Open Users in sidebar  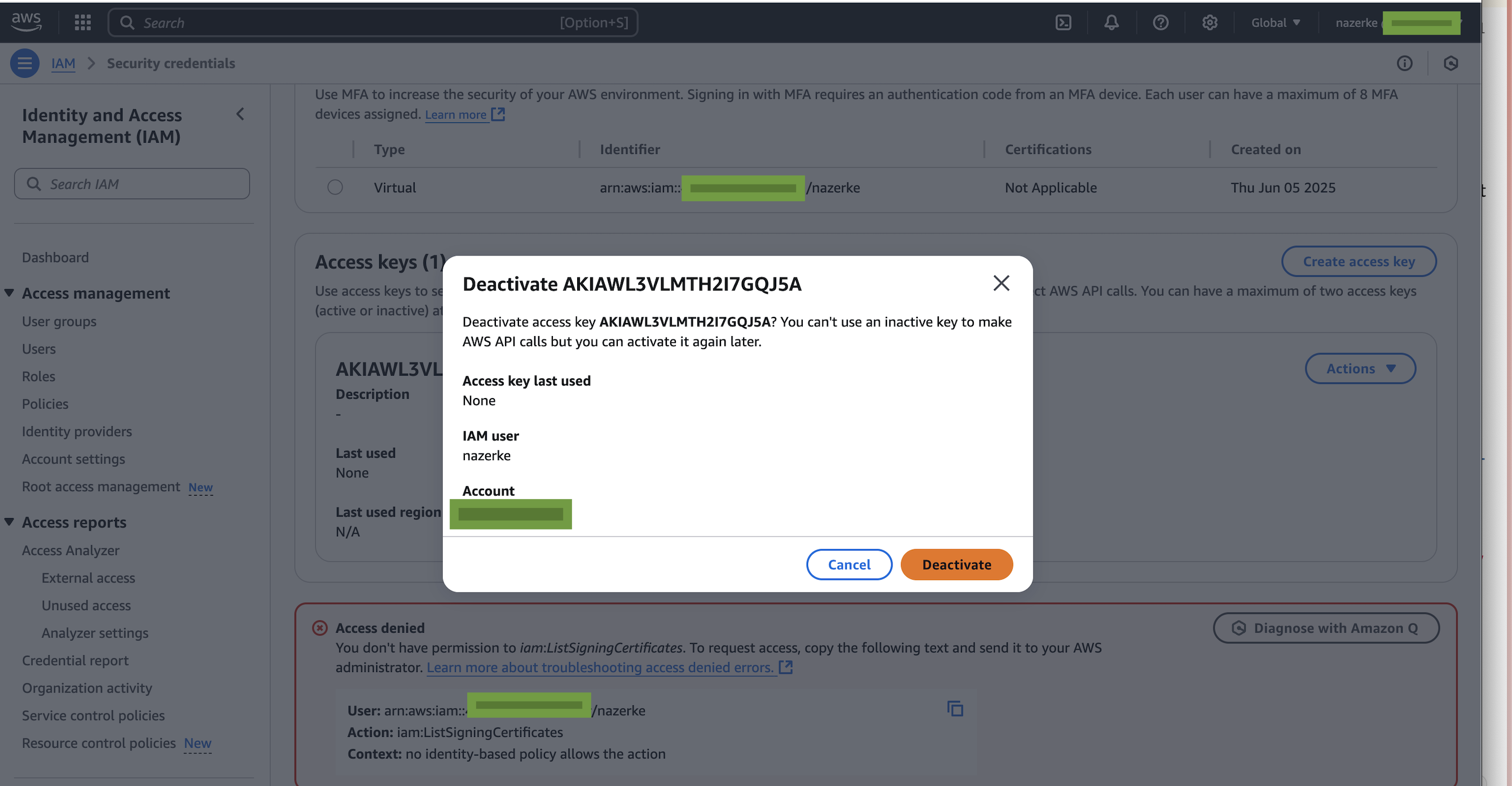click(39, 349)
